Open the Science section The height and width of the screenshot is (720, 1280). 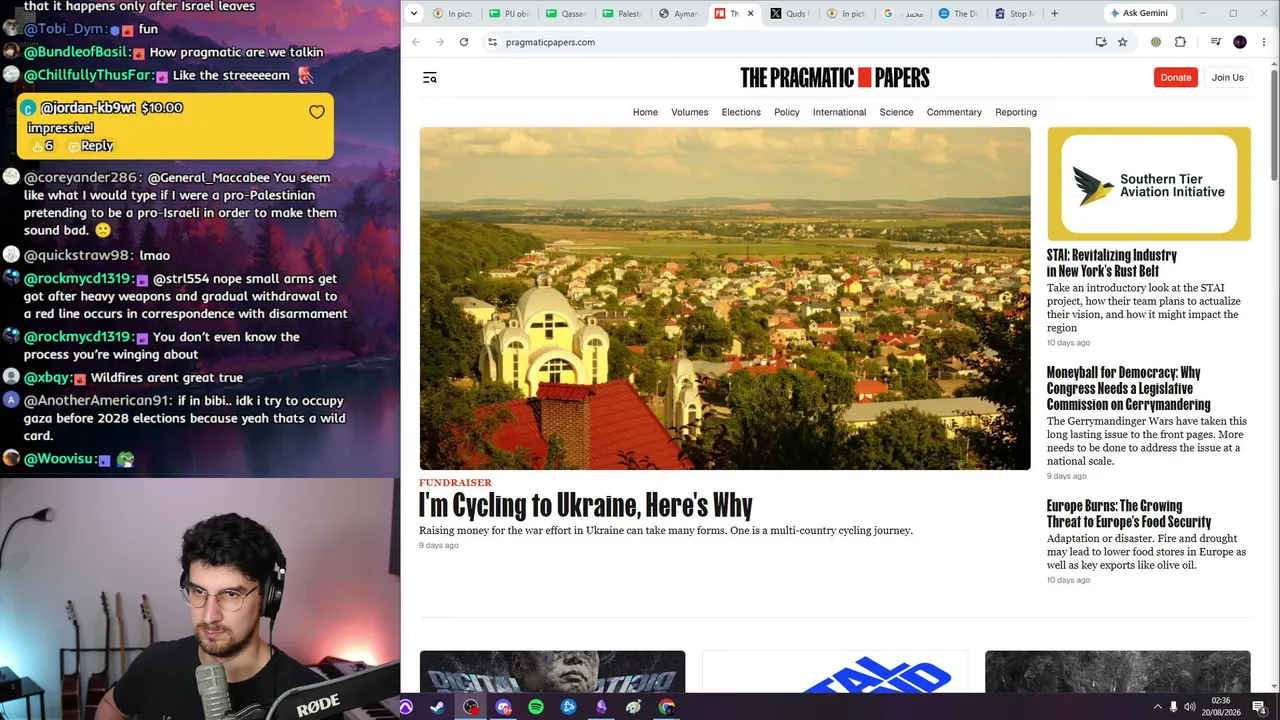pos(896,112)
